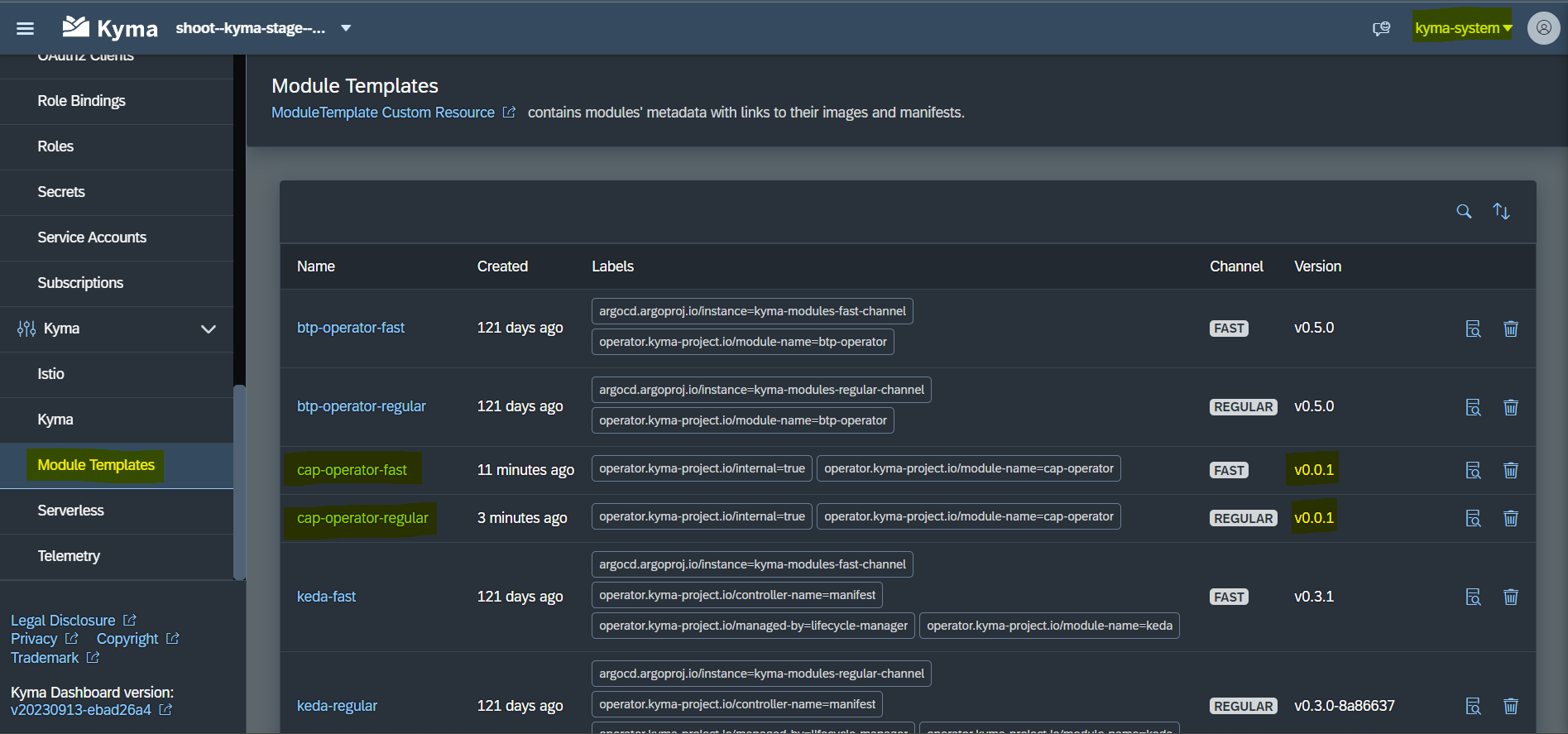1568x734 pixels.
Task: Open the hamburger navigation menu
Action: 26,28
